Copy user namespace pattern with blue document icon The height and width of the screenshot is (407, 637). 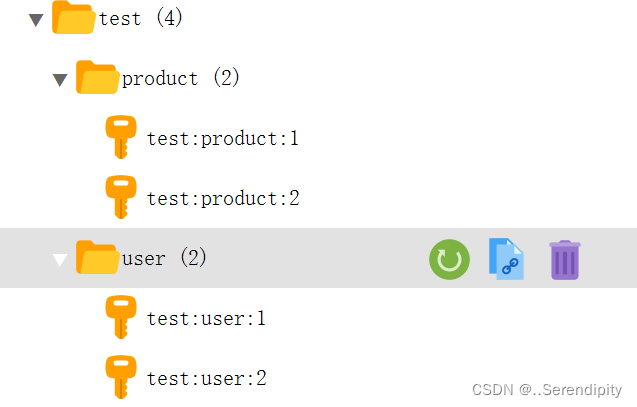point(506,259)
